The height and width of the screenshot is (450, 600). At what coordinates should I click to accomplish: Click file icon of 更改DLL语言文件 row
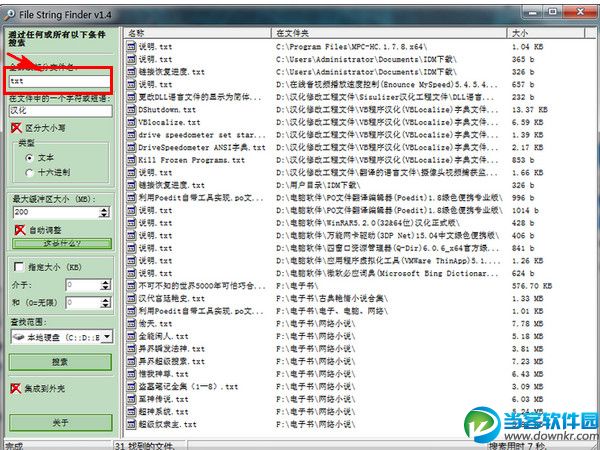click(x=131, y=97)
